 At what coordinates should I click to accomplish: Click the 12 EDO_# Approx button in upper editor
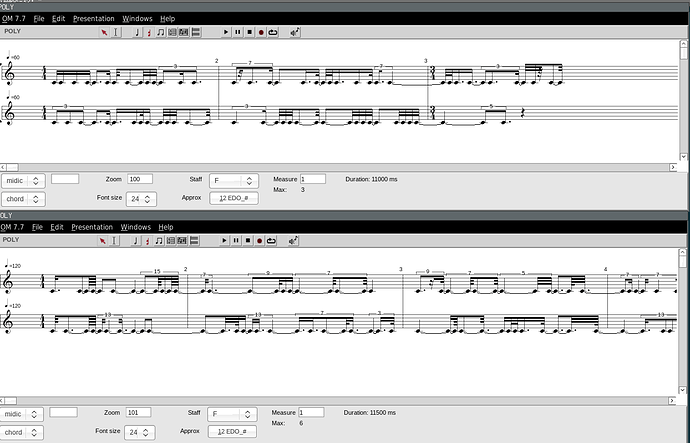tap(234, 198)
